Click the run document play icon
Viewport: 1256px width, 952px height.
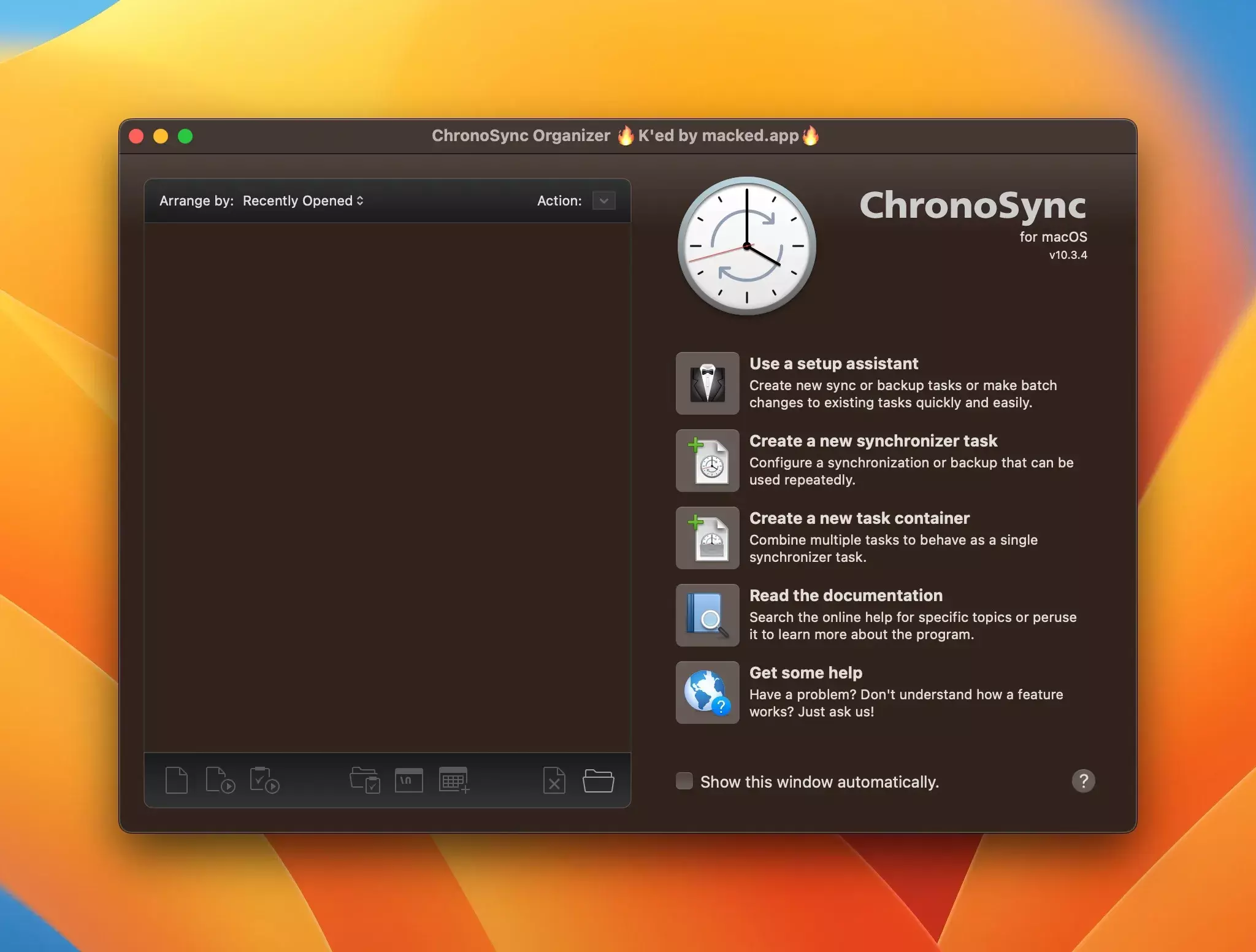tap(220, 780)
